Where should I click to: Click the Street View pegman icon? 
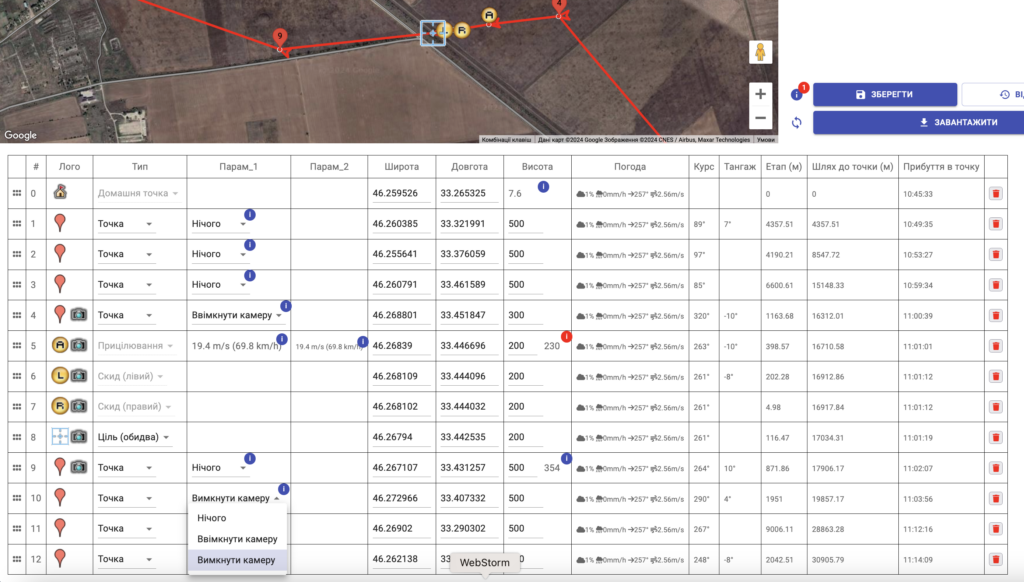point(760,52)
